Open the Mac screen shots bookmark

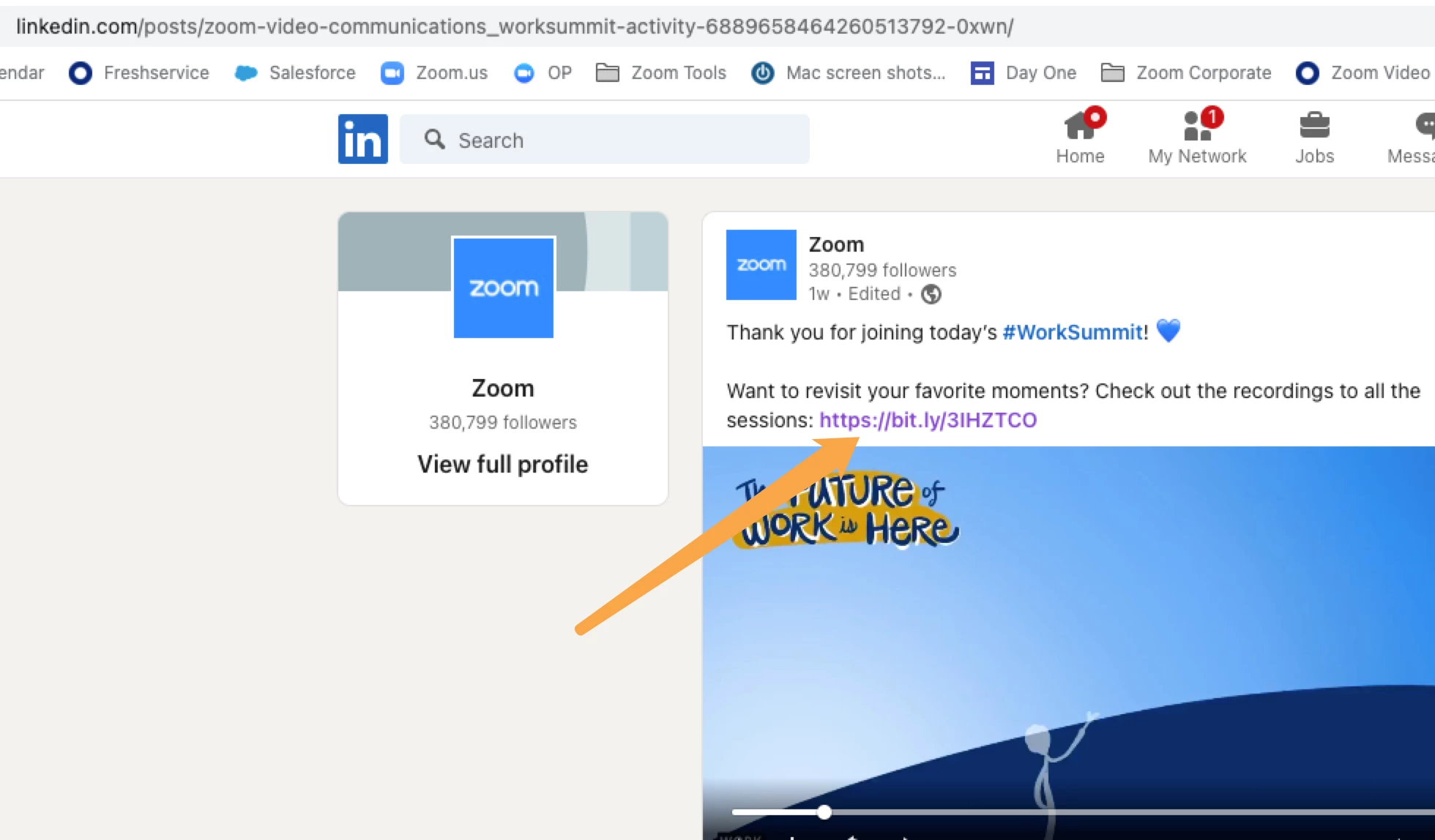coord(849,73)
